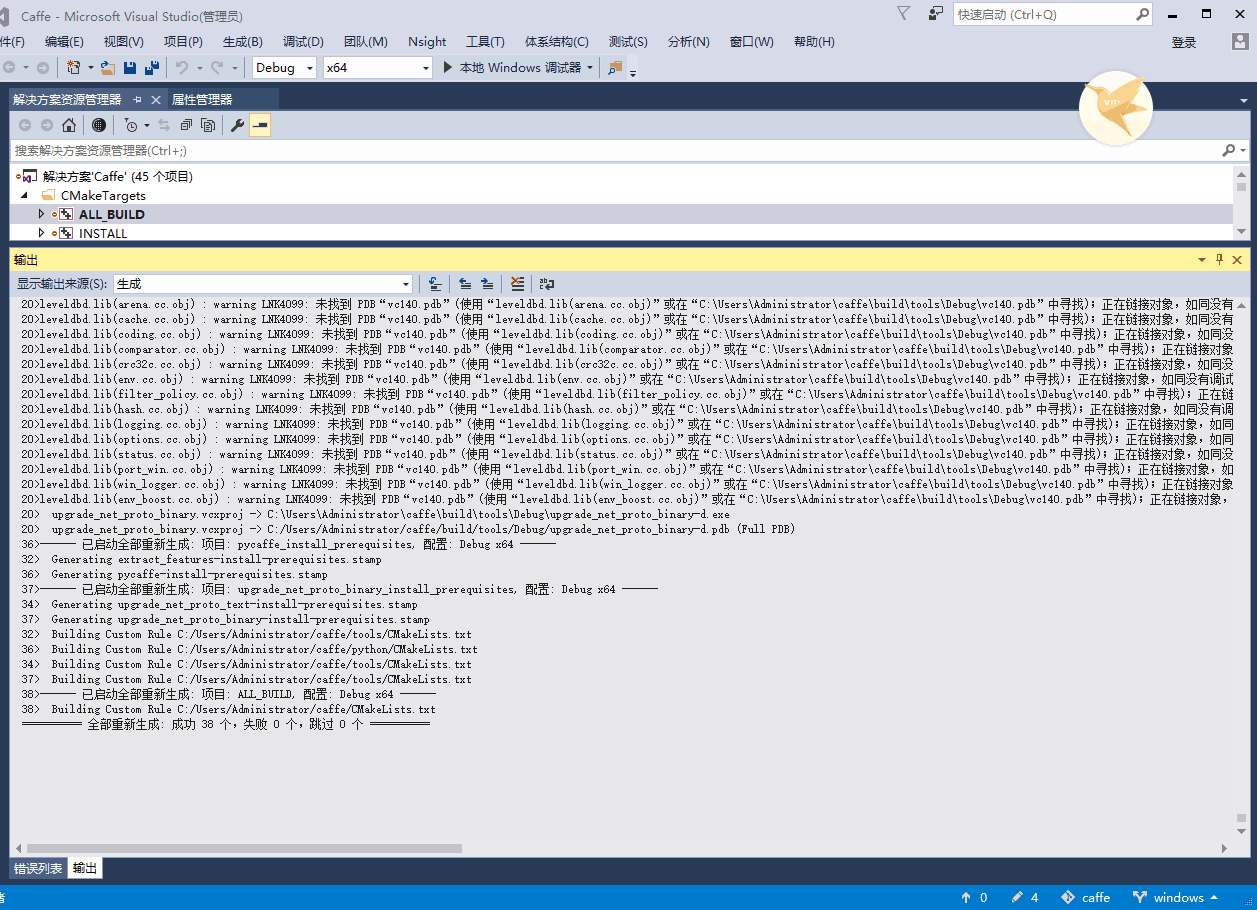Go to next message in Output window
Viewport: 1257px width, 910px height.
coord(490,284)
